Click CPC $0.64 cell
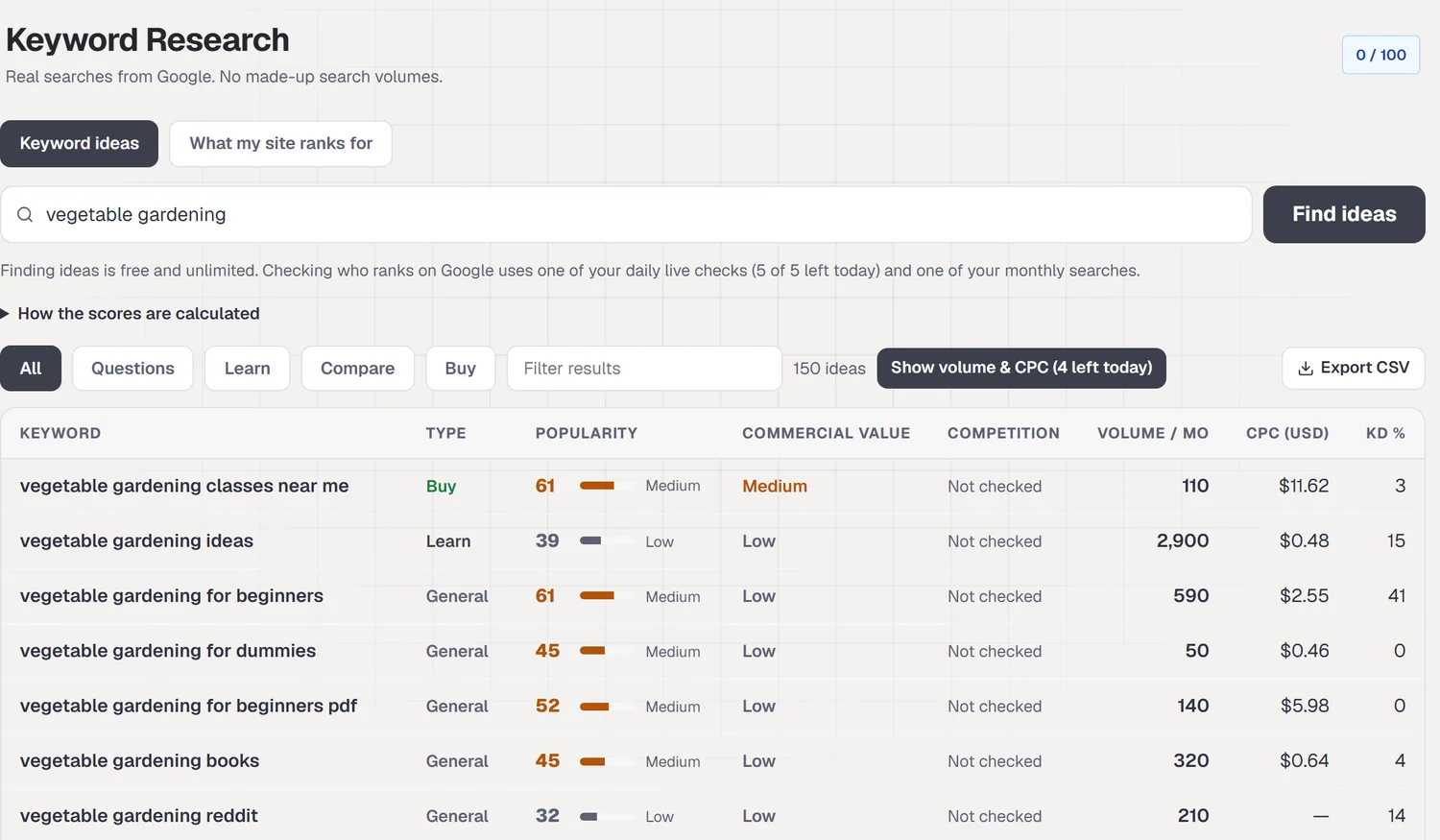The image size is (1440, 840). tap(1305, 760)
